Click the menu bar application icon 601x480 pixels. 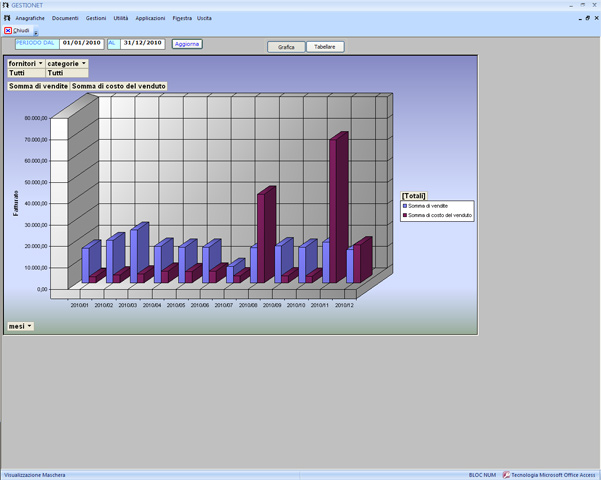coord(7,18)
